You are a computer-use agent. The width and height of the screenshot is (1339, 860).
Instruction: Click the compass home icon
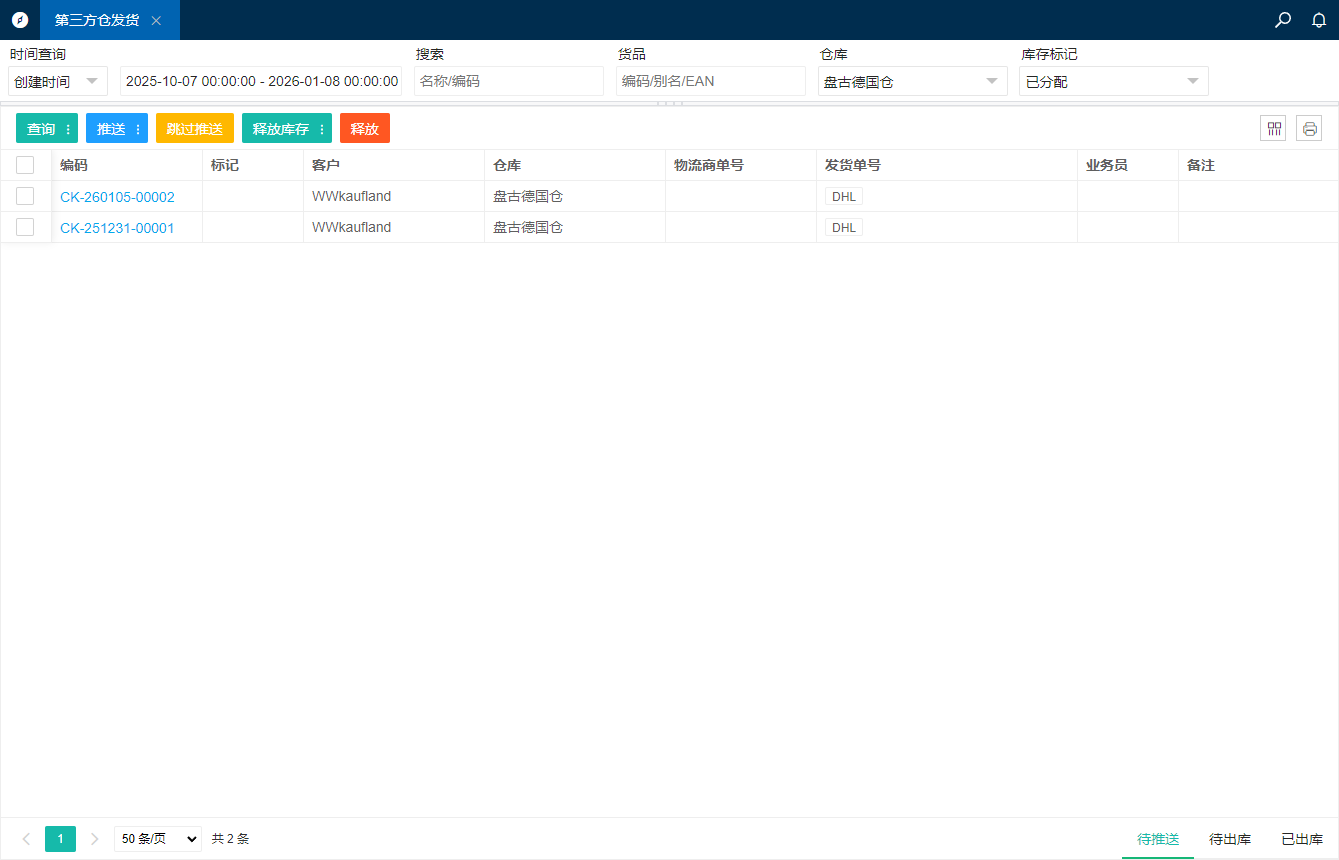[x=20, y=20]
